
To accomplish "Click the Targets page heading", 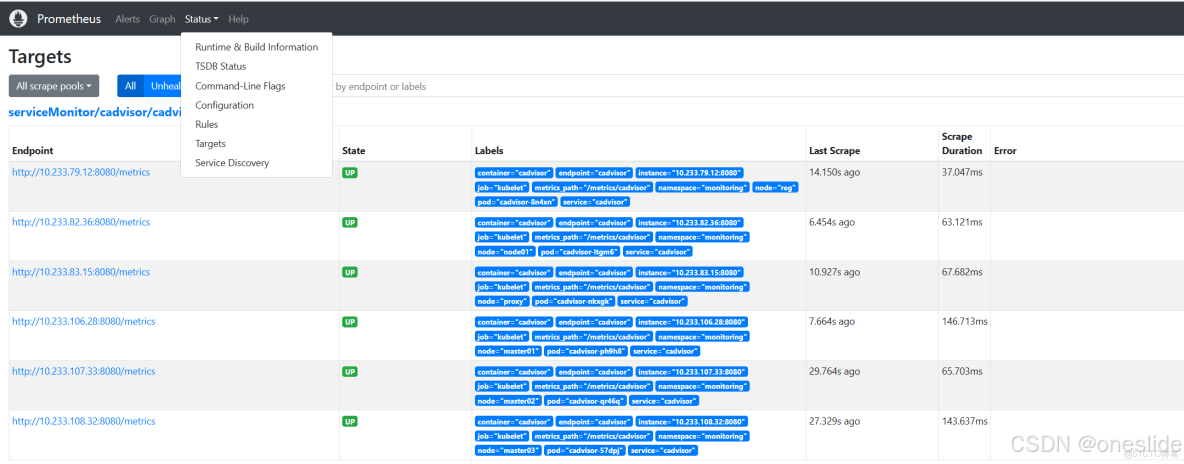I will [x=40, y=57].
